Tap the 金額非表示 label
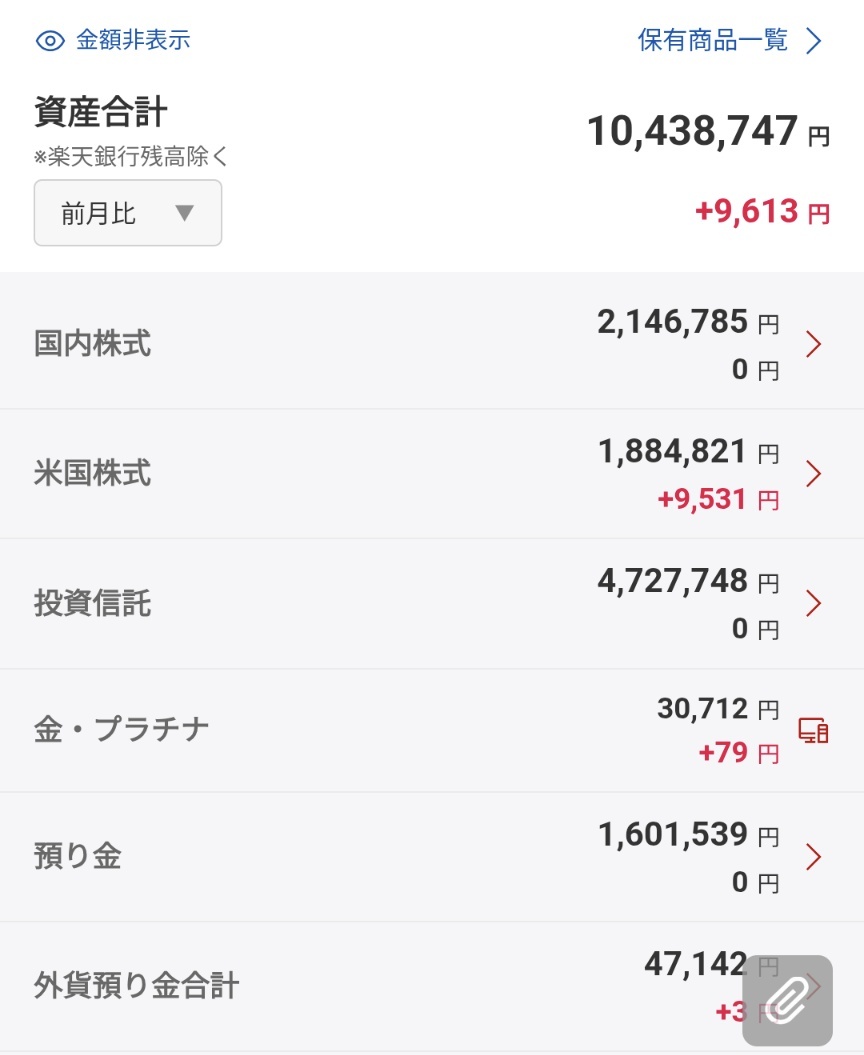Viewport: 864px width, 1055px height. (x=133, y=40)
